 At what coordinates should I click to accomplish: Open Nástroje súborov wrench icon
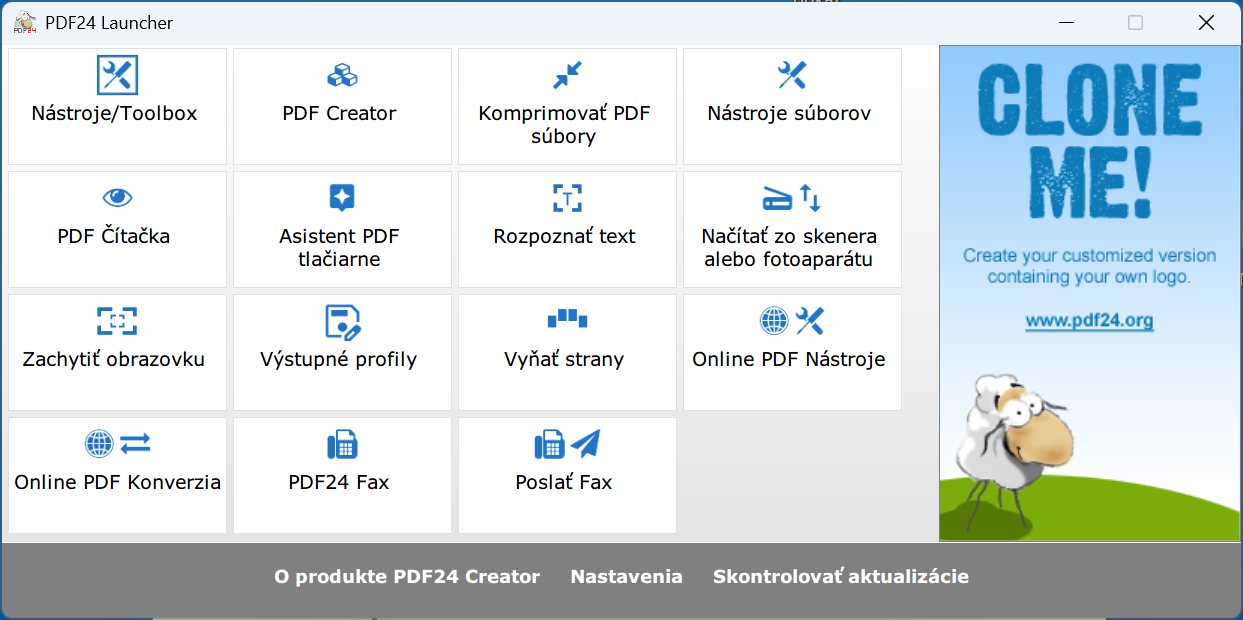792,75
